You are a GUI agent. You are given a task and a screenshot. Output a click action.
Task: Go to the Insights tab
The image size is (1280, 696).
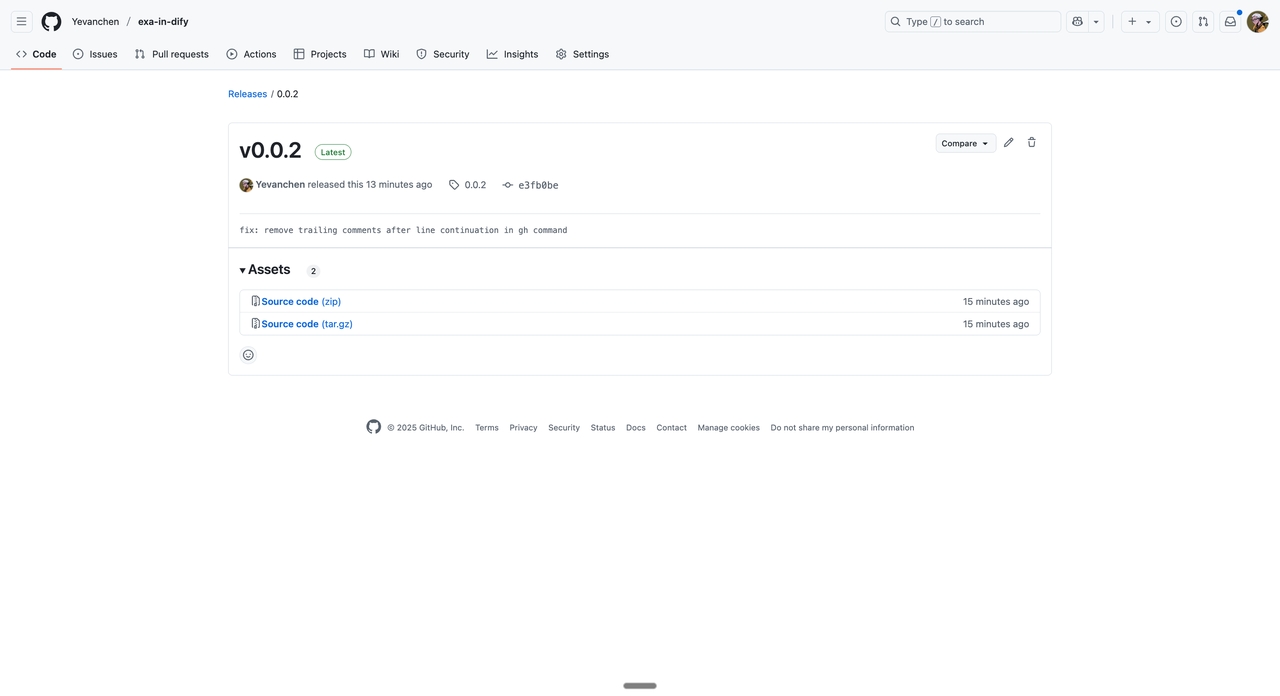pyautogui.click(x=512, y=54)
